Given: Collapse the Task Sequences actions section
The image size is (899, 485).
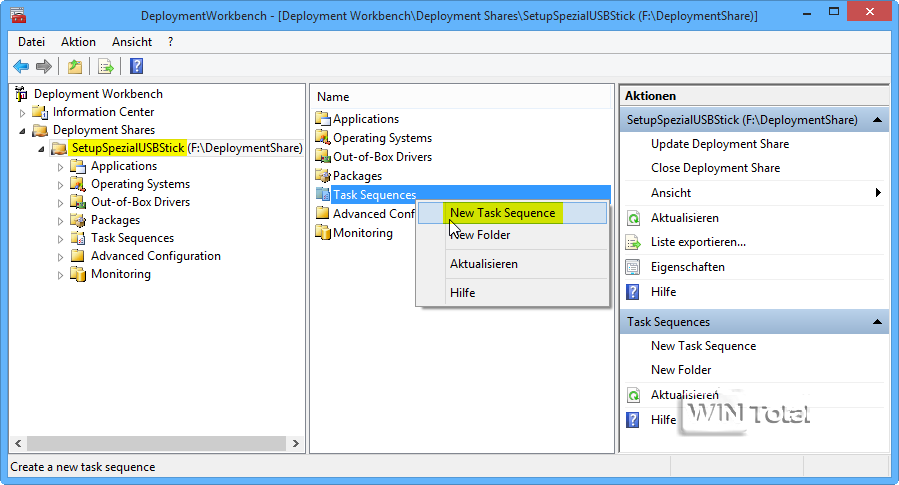Looking at the screenshot, I should (x=877, y=322).
